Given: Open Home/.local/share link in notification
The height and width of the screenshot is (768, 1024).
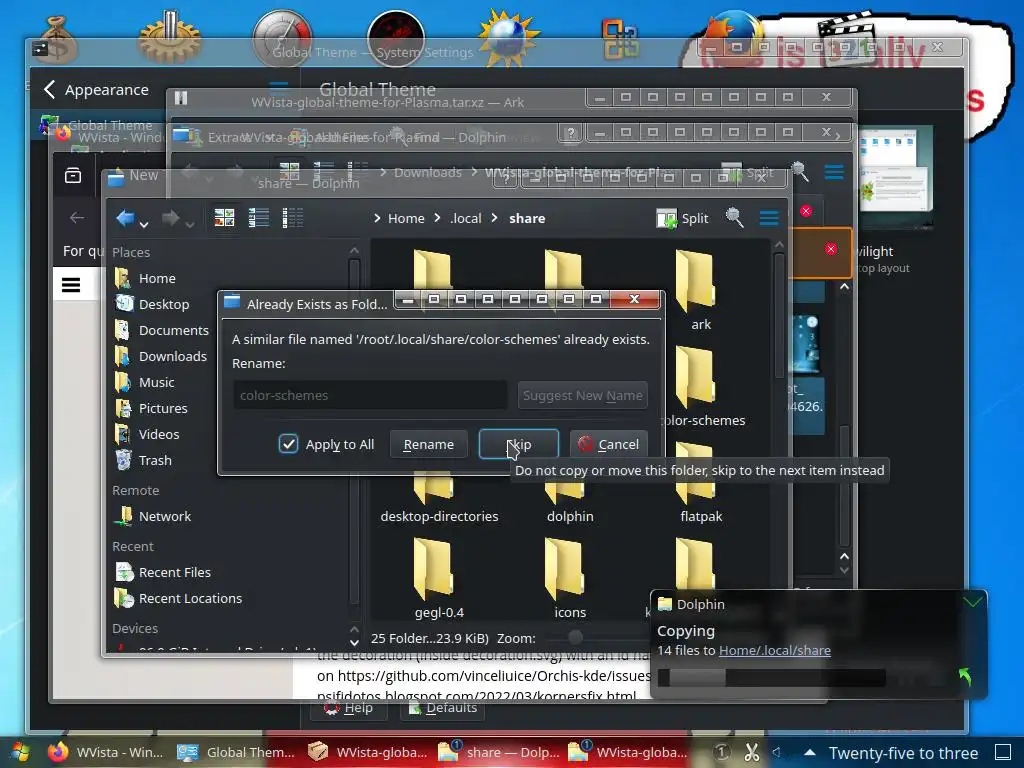Looking at the screenshot, I should click(775, 650).
